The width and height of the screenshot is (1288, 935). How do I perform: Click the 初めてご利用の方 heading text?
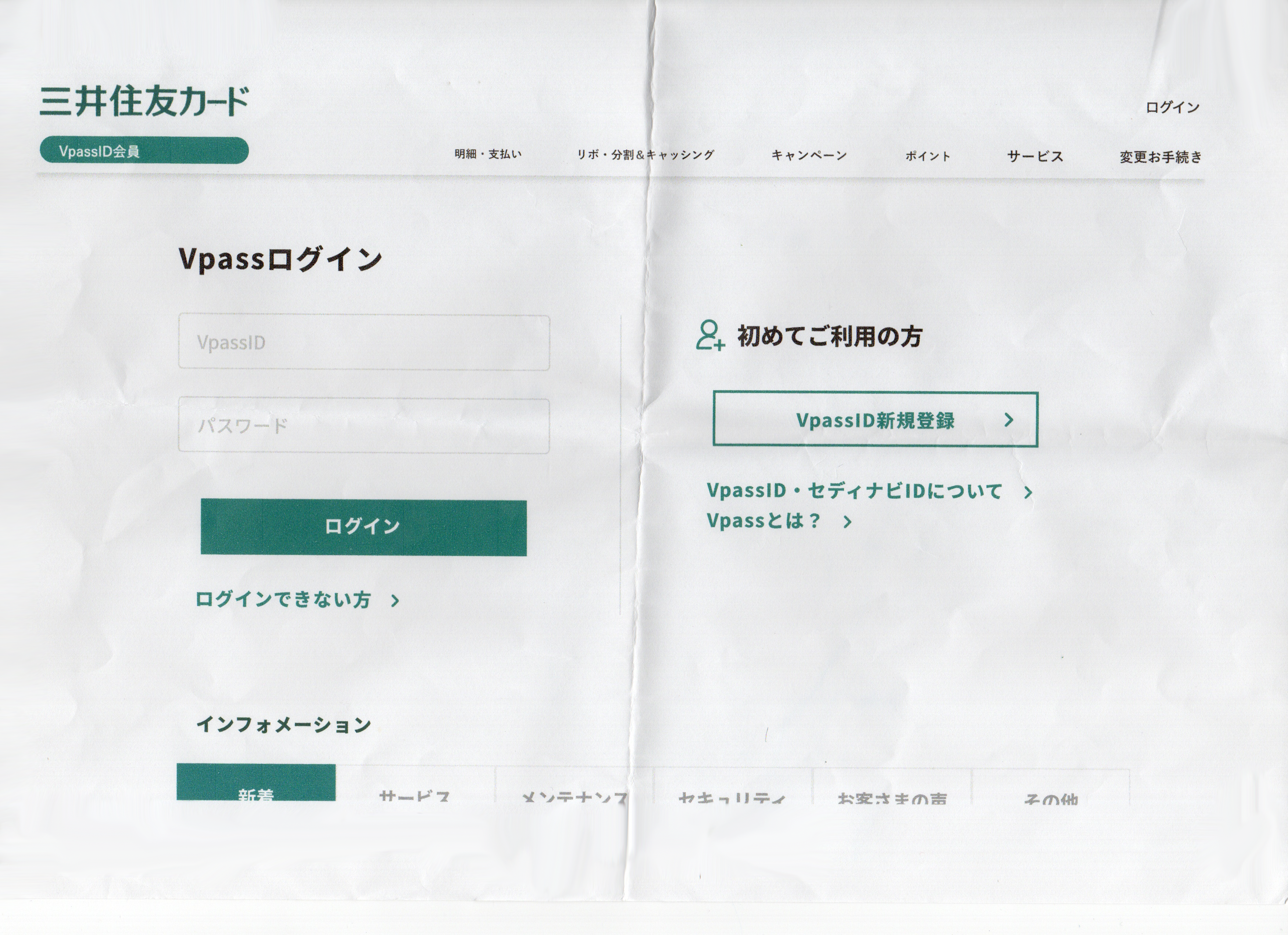click(x=830, y=336)
